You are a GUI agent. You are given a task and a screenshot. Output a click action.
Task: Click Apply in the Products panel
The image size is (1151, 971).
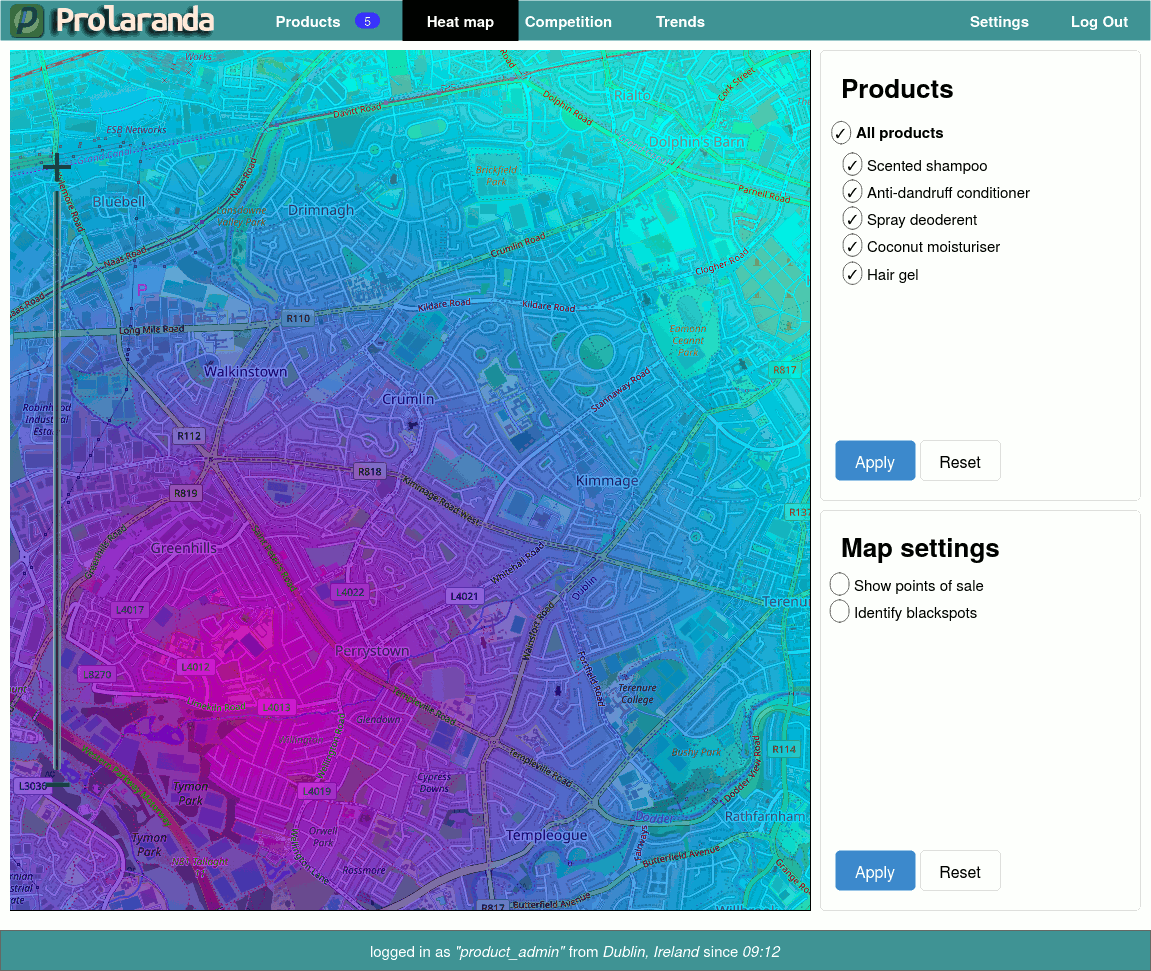[x=875, y=461]
